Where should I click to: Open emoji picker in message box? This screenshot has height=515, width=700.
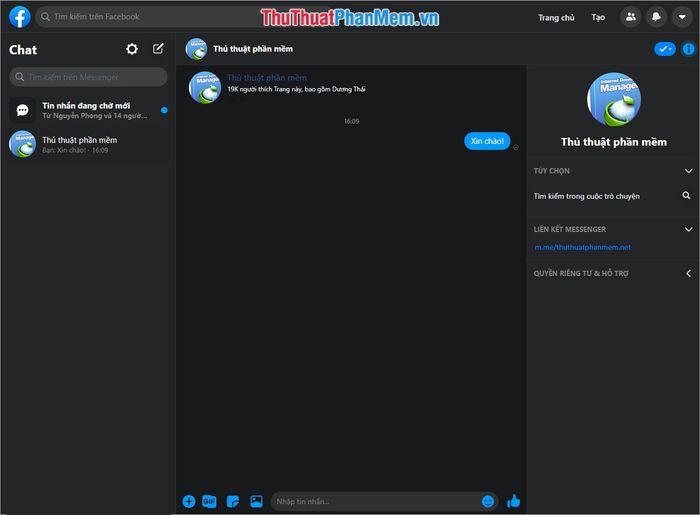[x=488, y=501]
